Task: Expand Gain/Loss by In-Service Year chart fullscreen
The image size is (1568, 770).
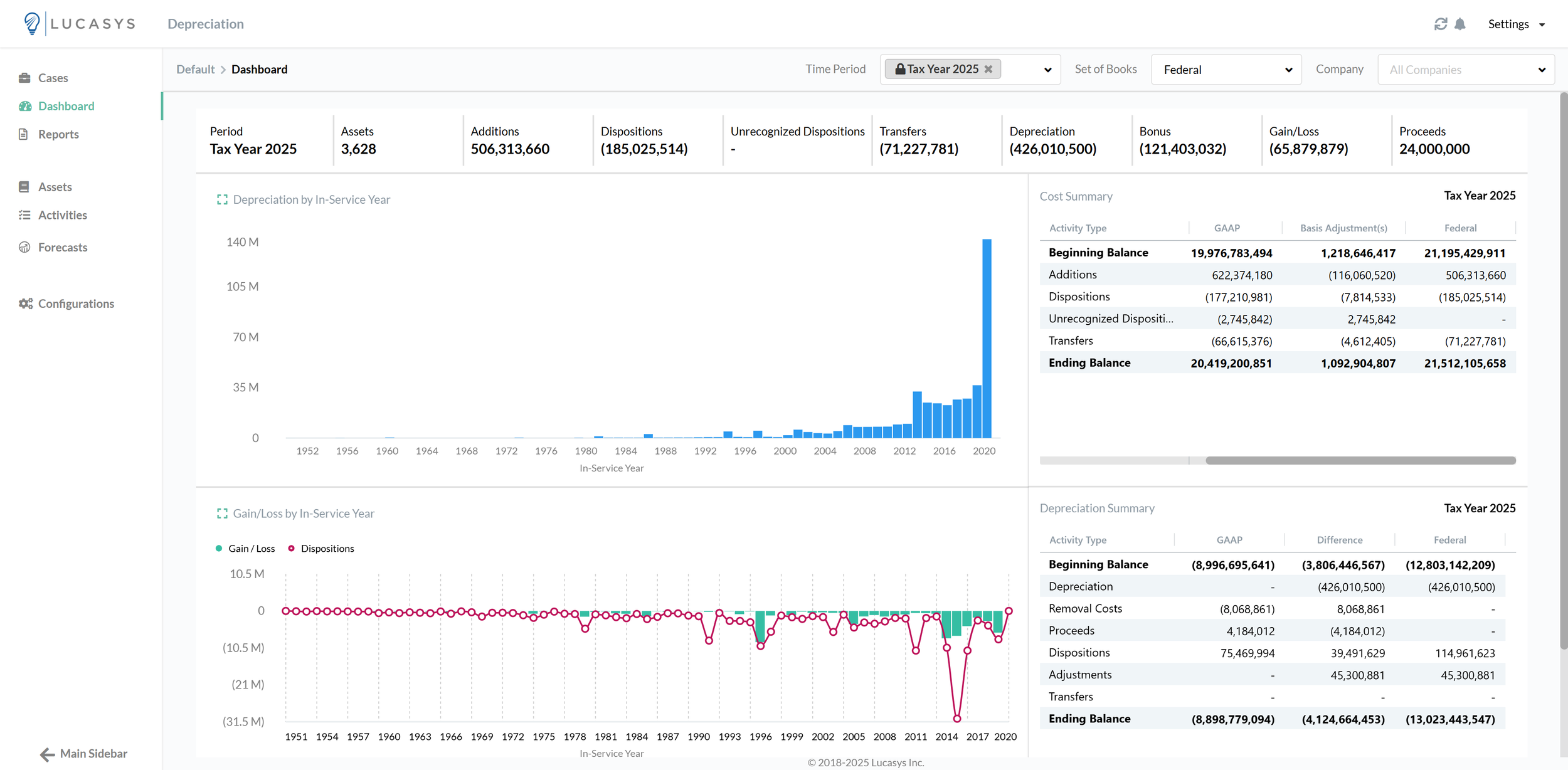Action: click(x=222, y=514)
